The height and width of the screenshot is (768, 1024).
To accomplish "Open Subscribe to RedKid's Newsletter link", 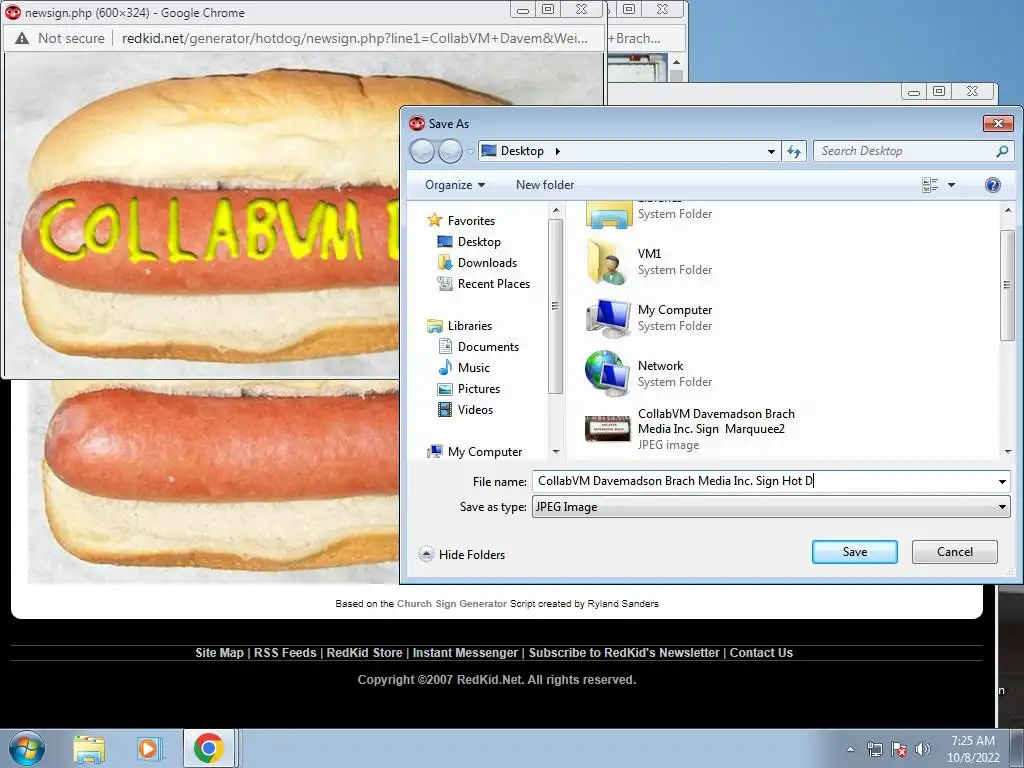I will (624, 652).
